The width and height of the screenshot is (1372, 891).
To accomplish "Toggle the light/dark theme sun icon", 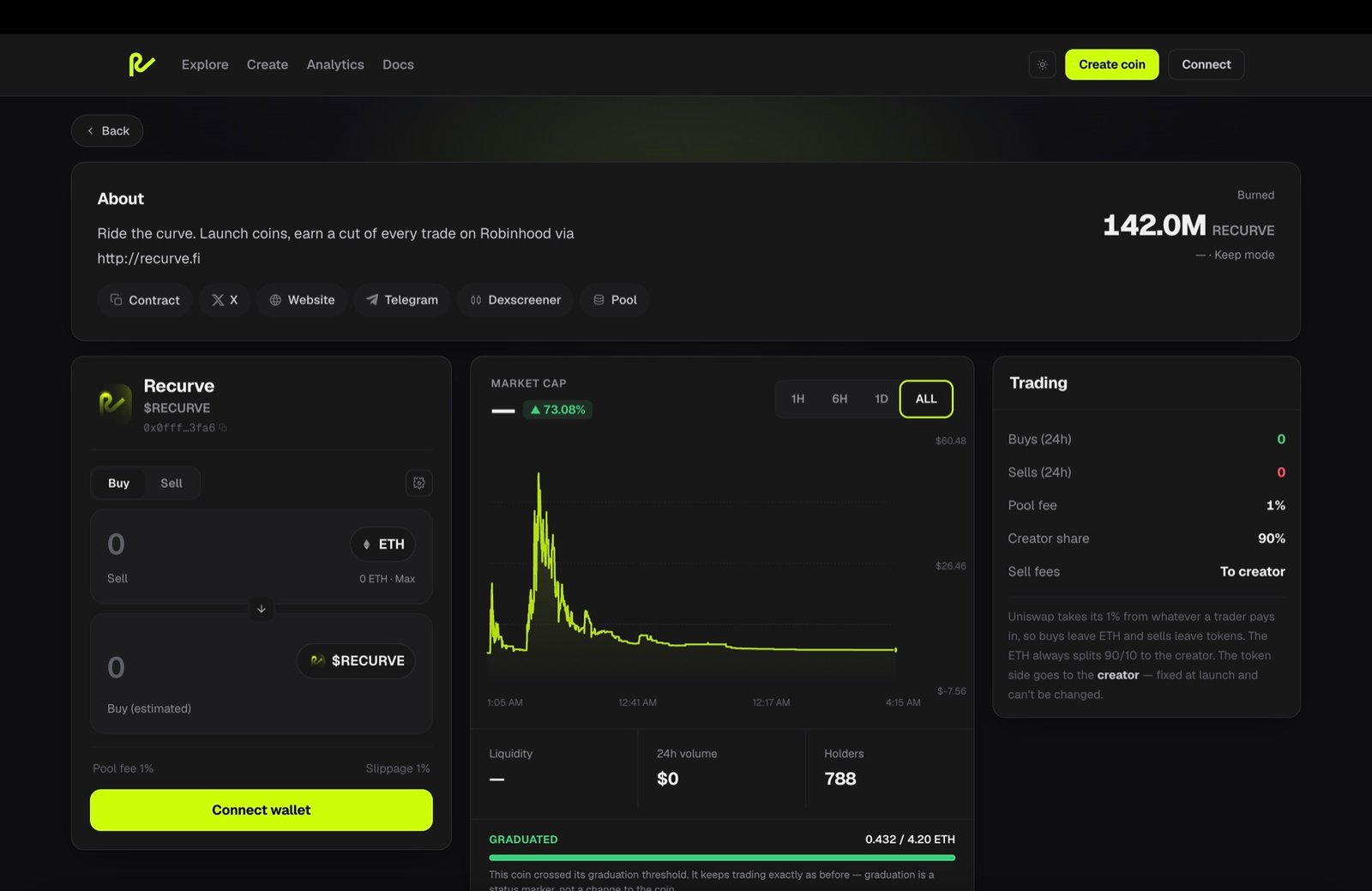I will 1042,64.
